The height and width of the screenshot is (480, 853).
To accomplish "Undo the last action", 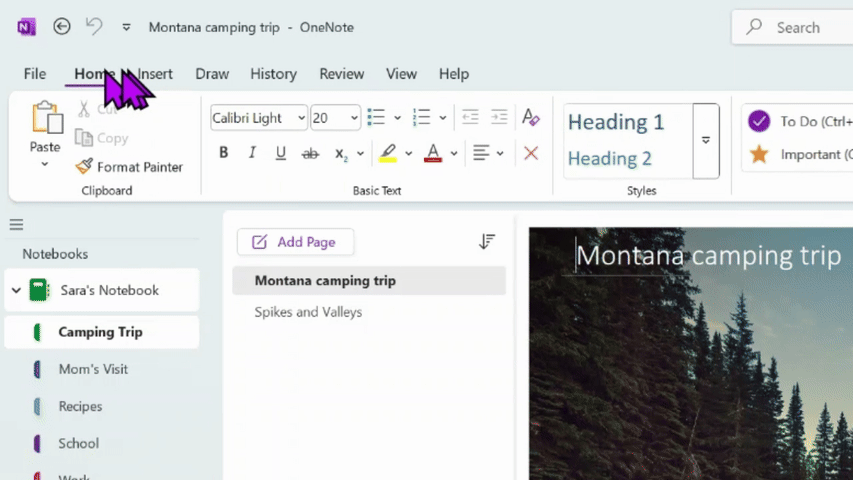I will (x=94, y=26).
